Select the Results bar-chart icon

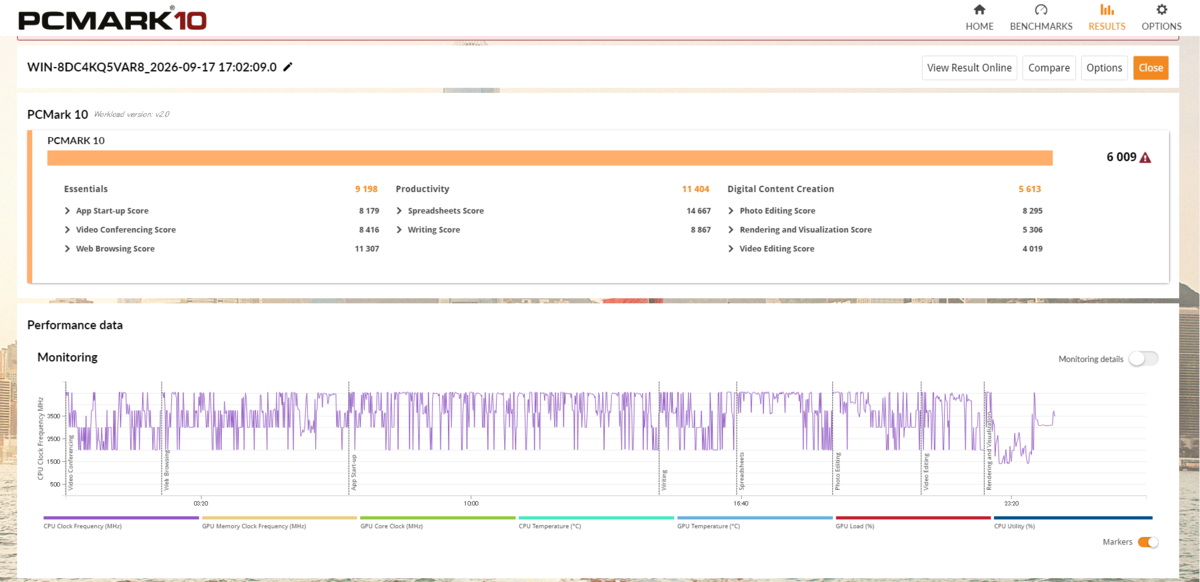(x=1107, y=10)
